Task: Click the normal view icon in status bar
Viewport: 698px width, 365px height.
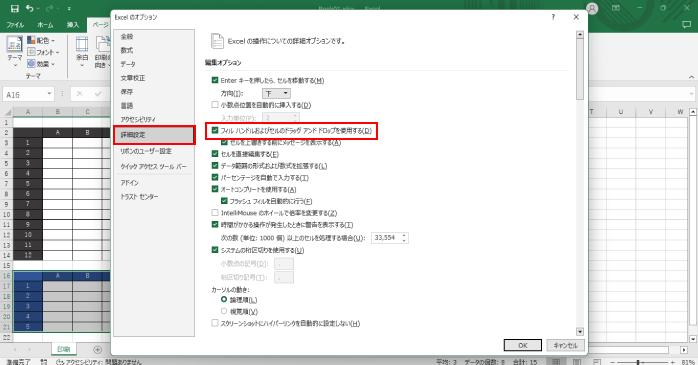Action: [x=556, y=362]
